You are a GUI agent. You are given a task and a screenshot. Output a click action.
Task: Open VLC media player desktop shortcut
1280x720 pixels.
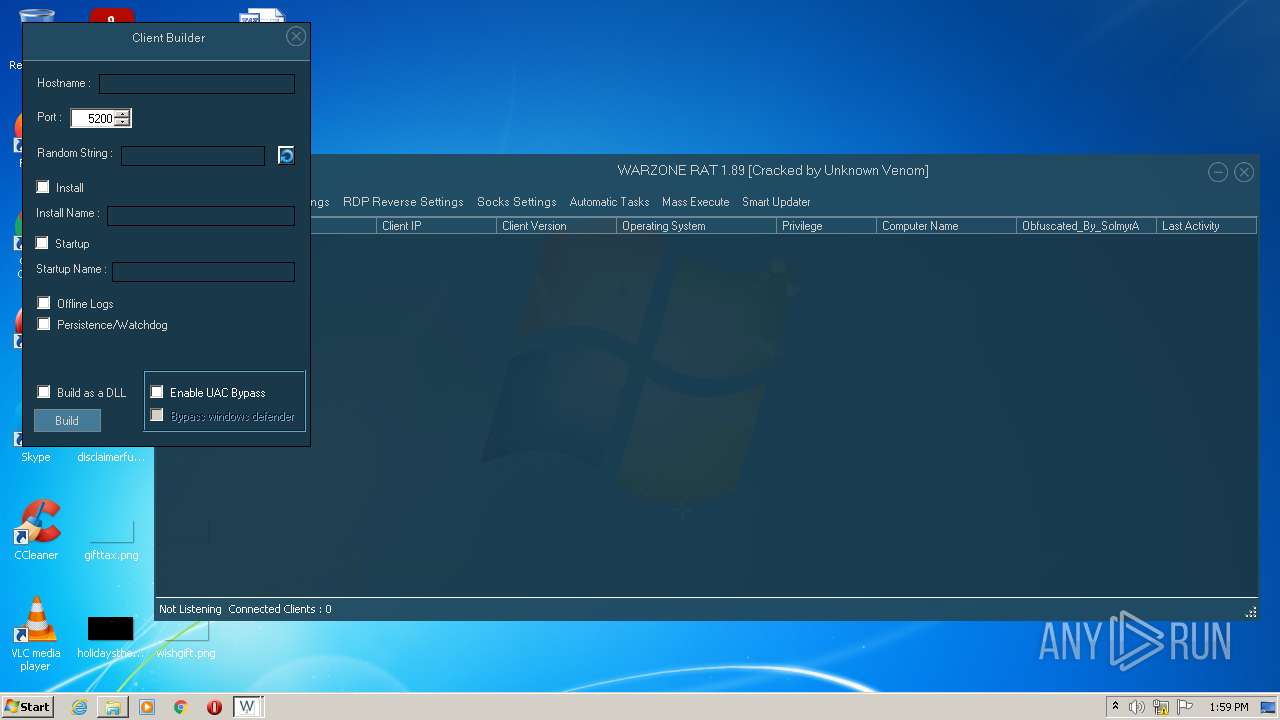pos(36,634)
